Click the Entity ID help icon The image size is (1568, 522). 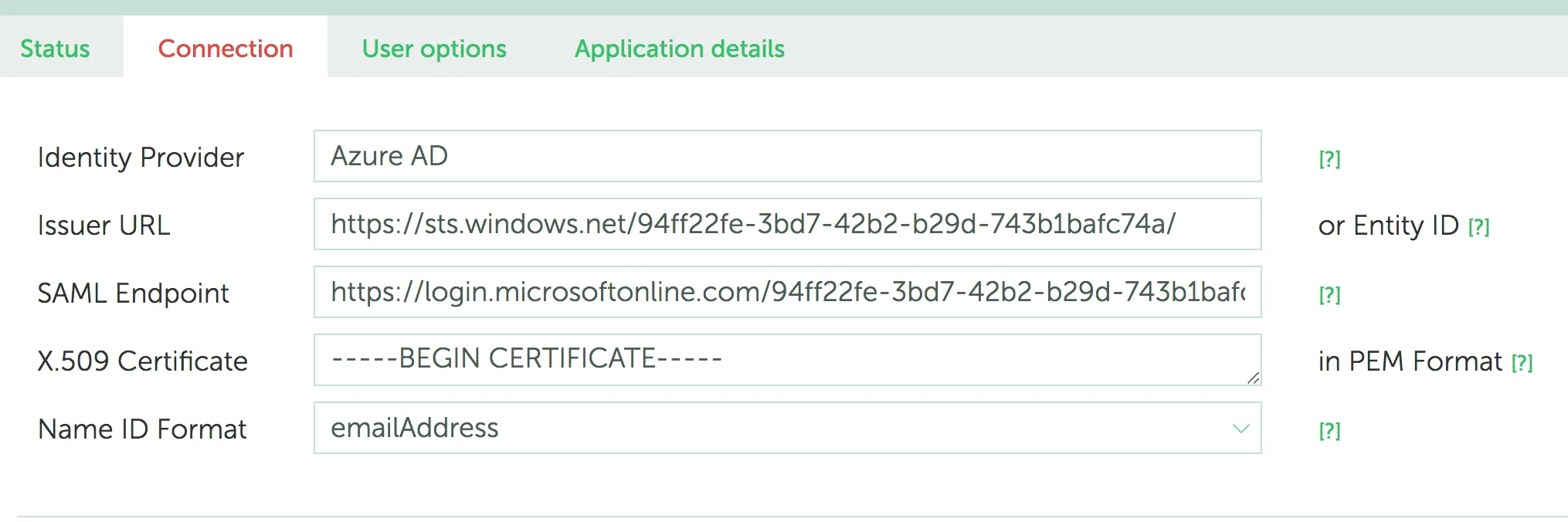click(x=1478, y=226)
